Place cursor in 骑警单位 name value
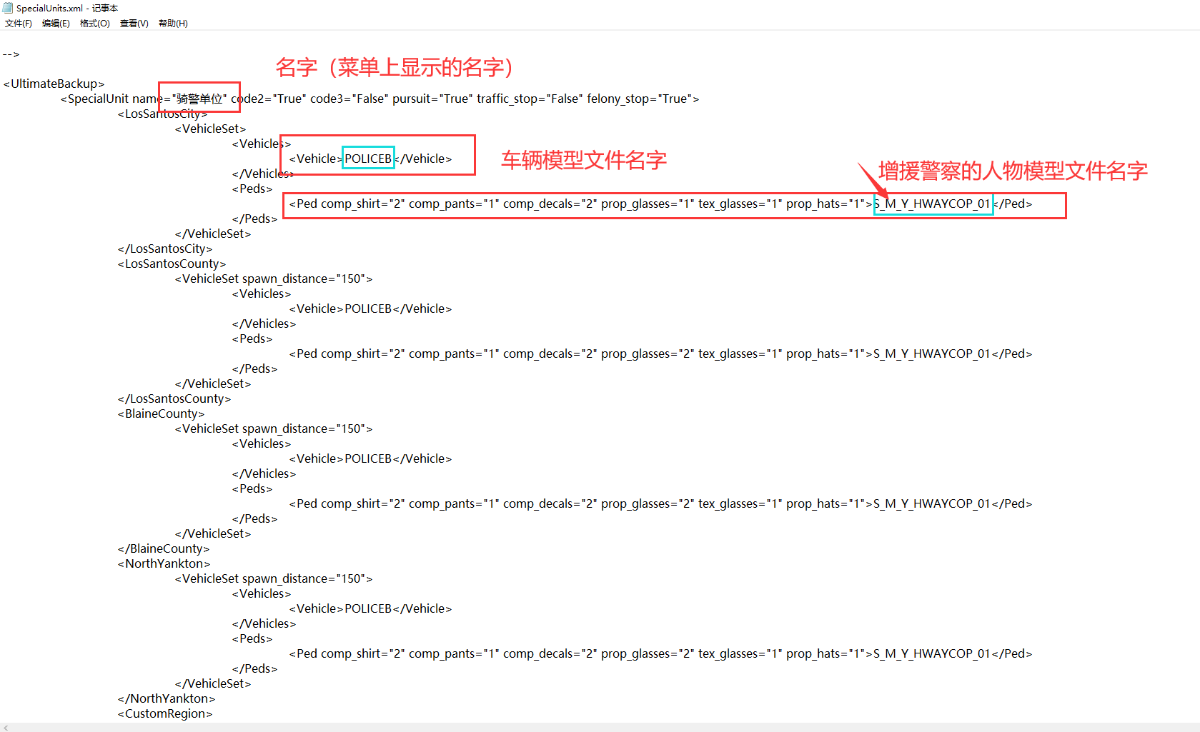1200x732 pixels. coord(200,99)
